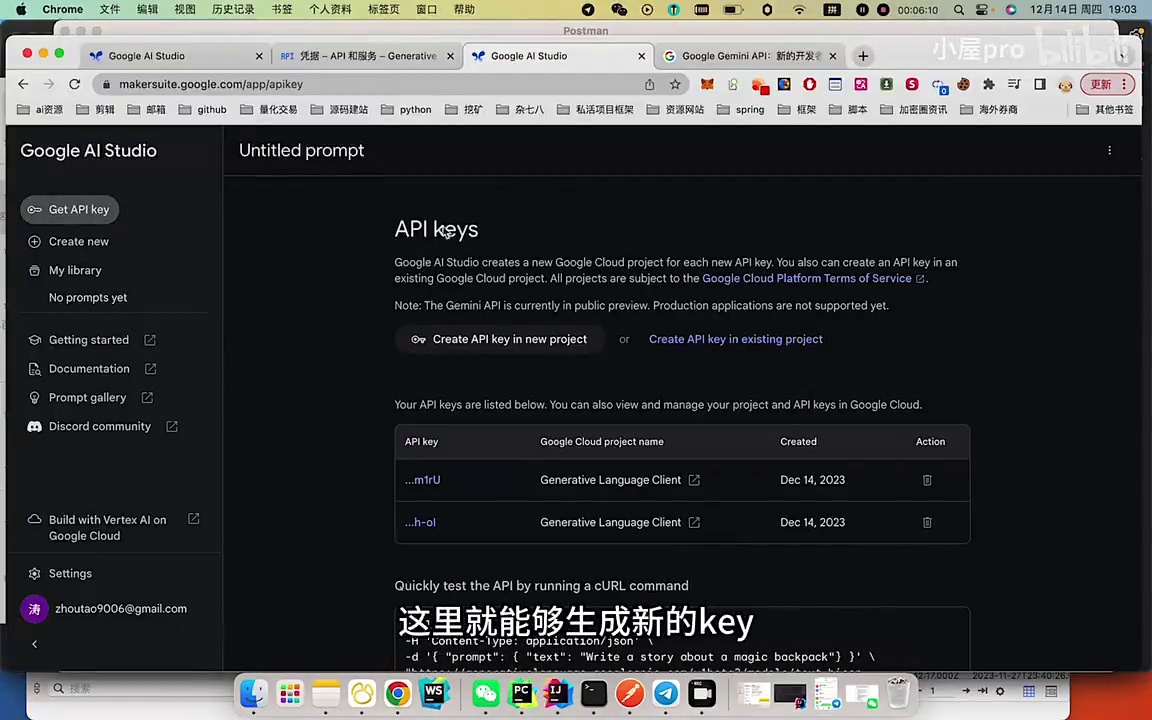Open the Discord community link
Viewport: 1152px width, 720px height.
coord(100,426)
